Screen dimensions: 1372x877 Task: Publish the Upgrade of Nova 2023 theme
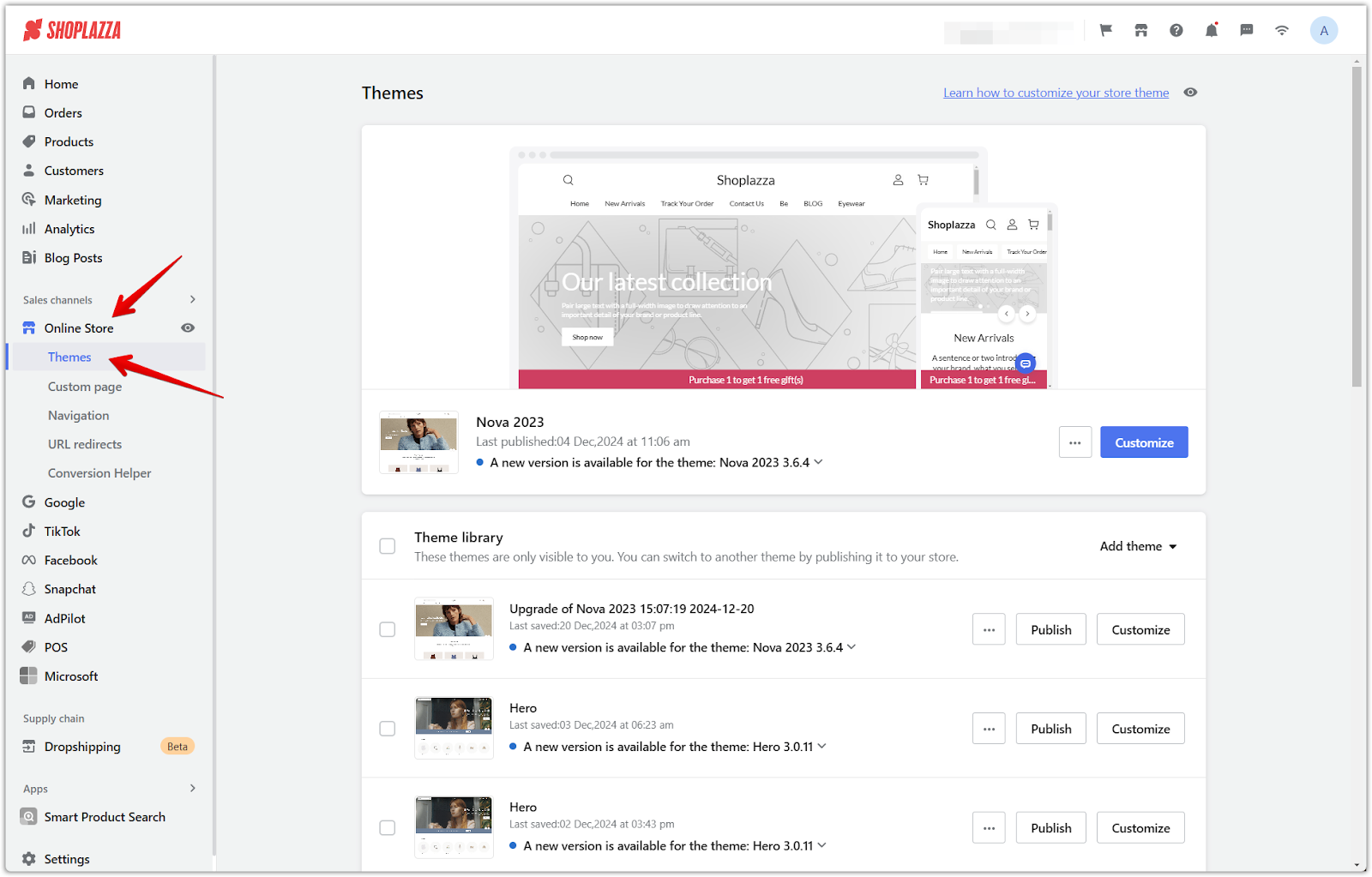pyautogui.click(x=1051, y=629)
